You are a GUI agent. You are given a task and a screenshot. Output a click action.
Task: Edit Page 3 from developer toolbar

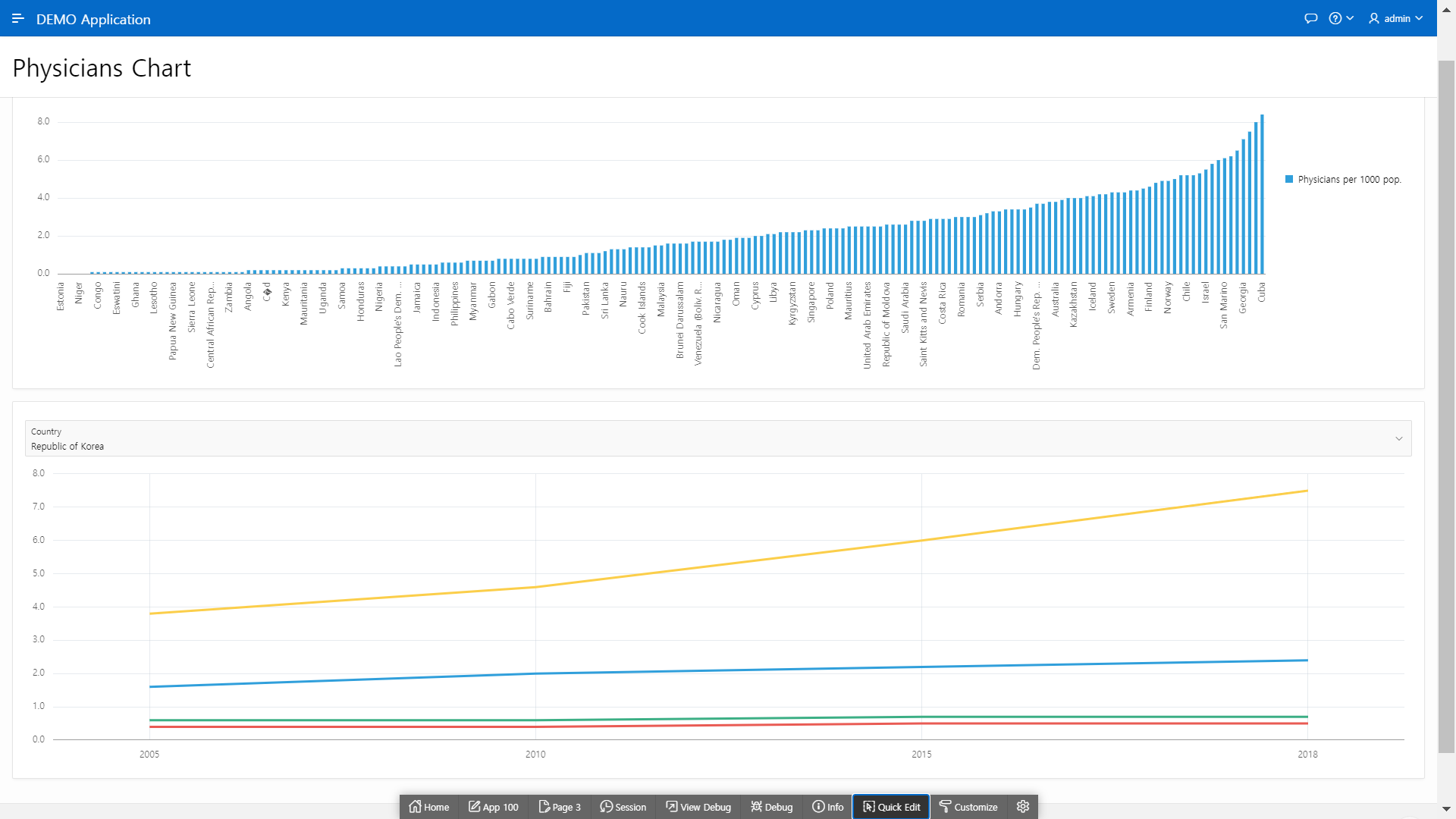coord(560,807)
